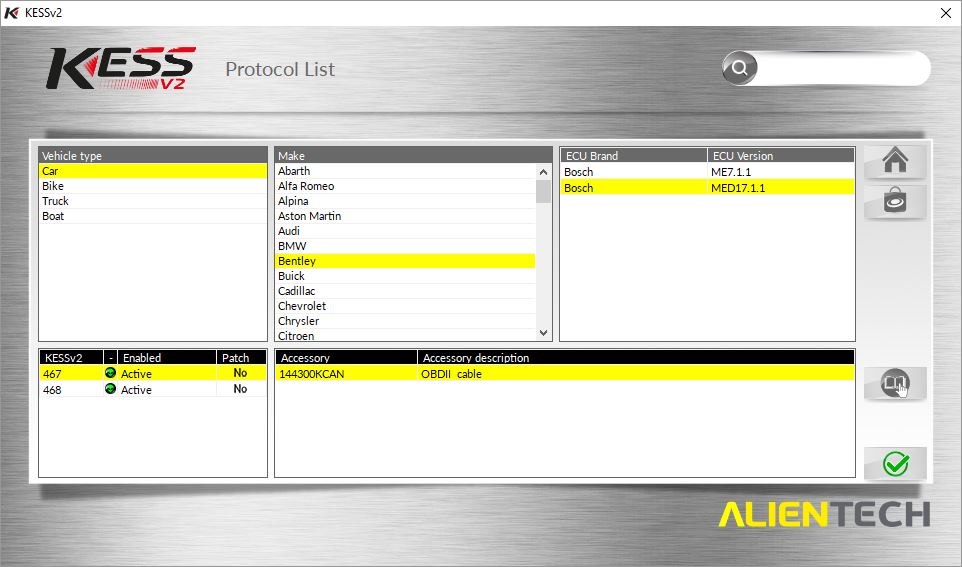Click the green Active icon for 468

point(110,389)
